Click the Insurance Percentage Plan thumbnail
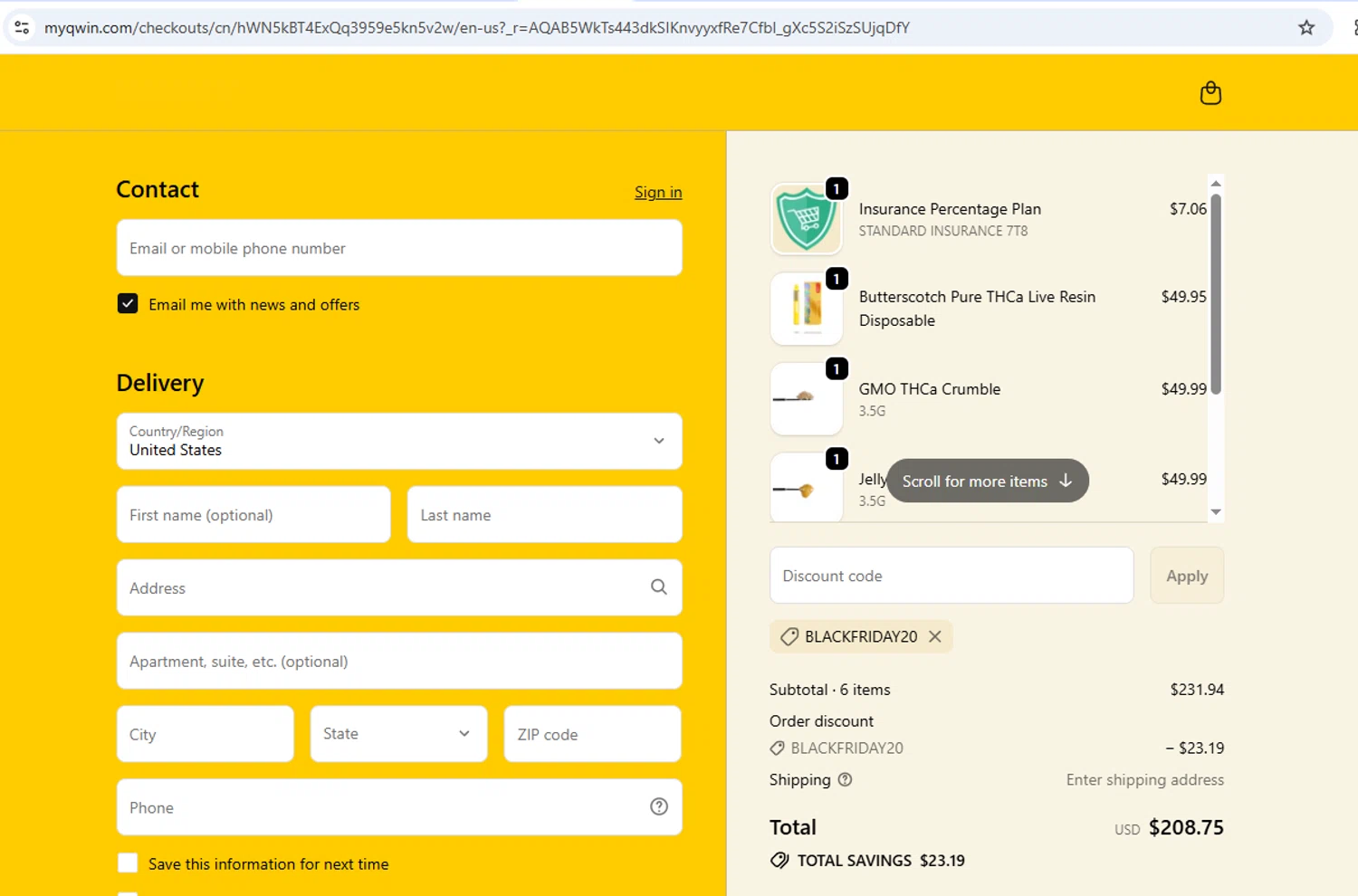Image resolution: width=1358 pixels, height=896 pixels. pyautogui.click(x=807, y=219)
